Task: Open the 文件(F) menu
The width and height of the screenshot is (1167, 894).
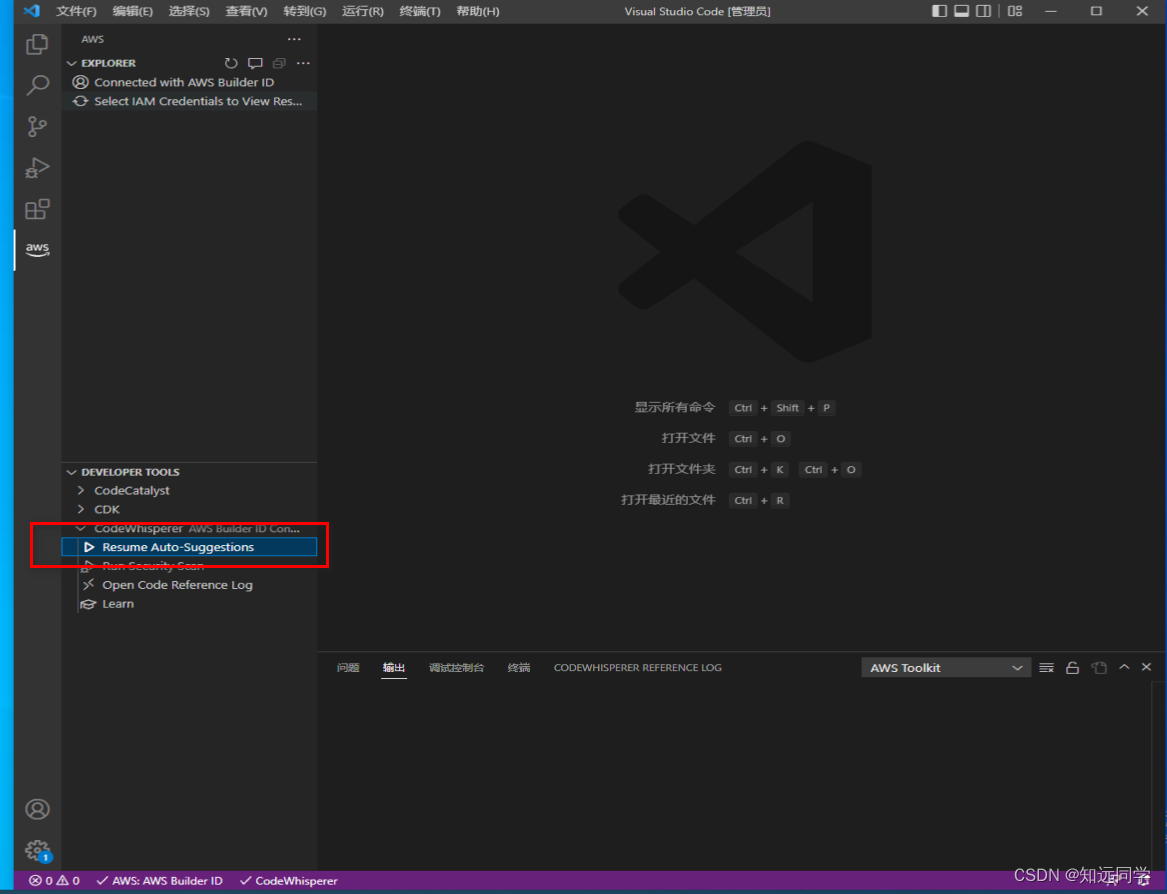Action: click(77, 11)
